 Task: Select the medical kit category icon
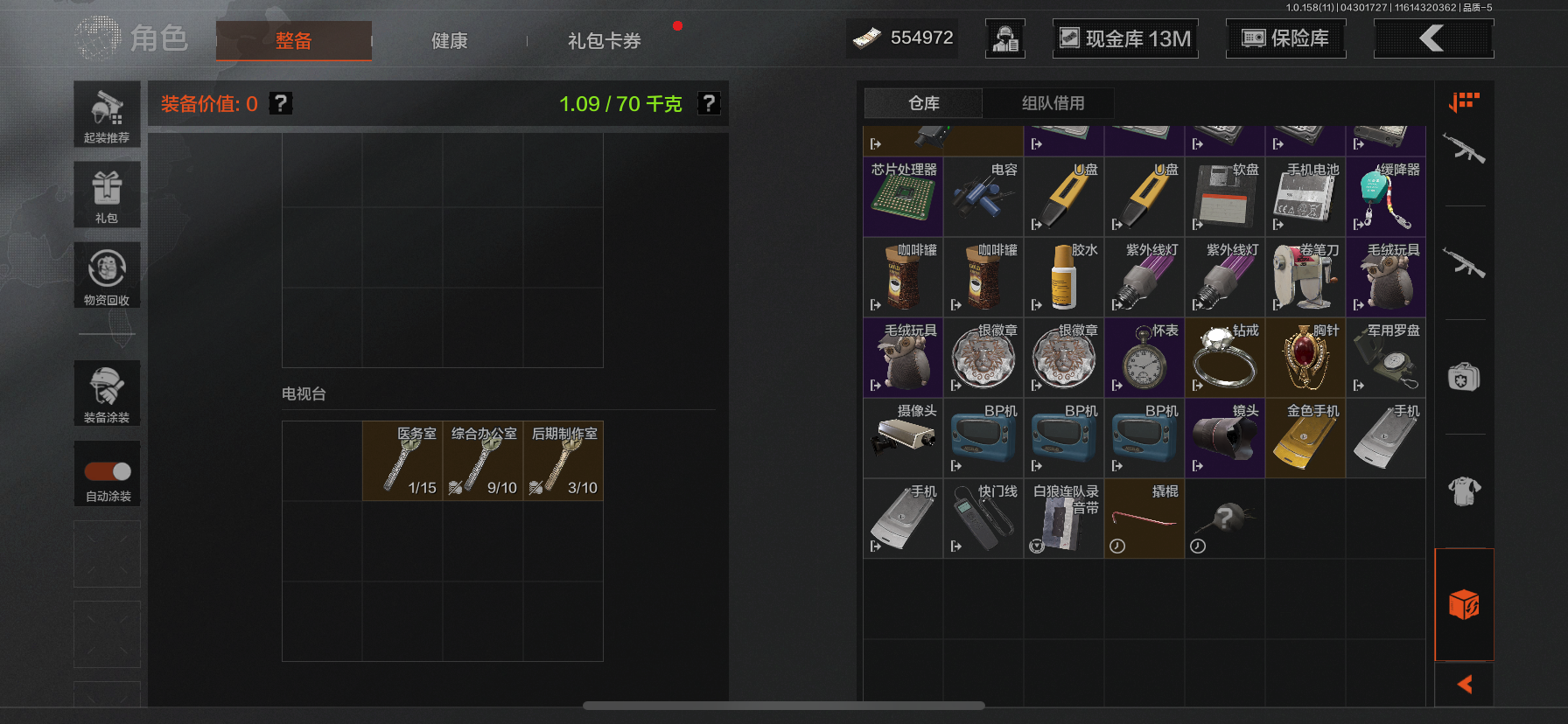coord(1464,378)
